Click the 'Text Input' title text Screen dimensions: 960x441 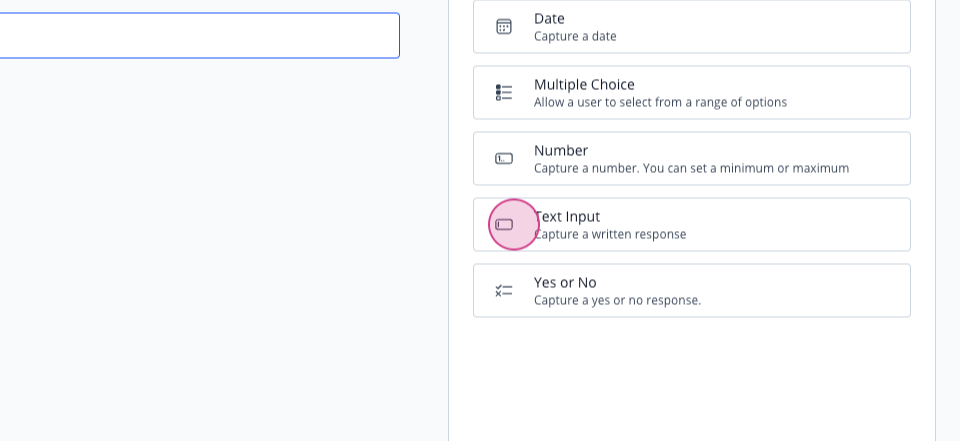pos(567,217)
